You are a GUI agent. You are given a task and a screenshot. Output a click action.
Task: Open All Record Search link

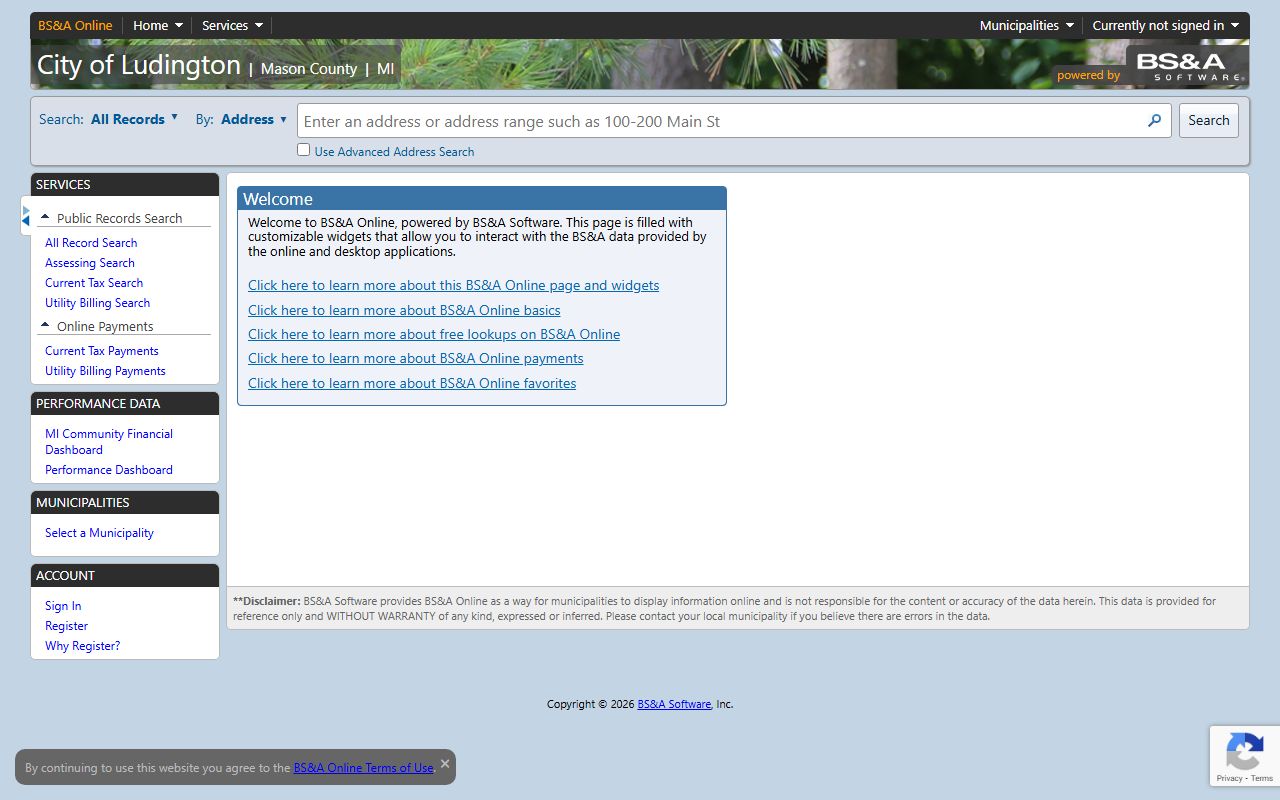tap(91, 243)
